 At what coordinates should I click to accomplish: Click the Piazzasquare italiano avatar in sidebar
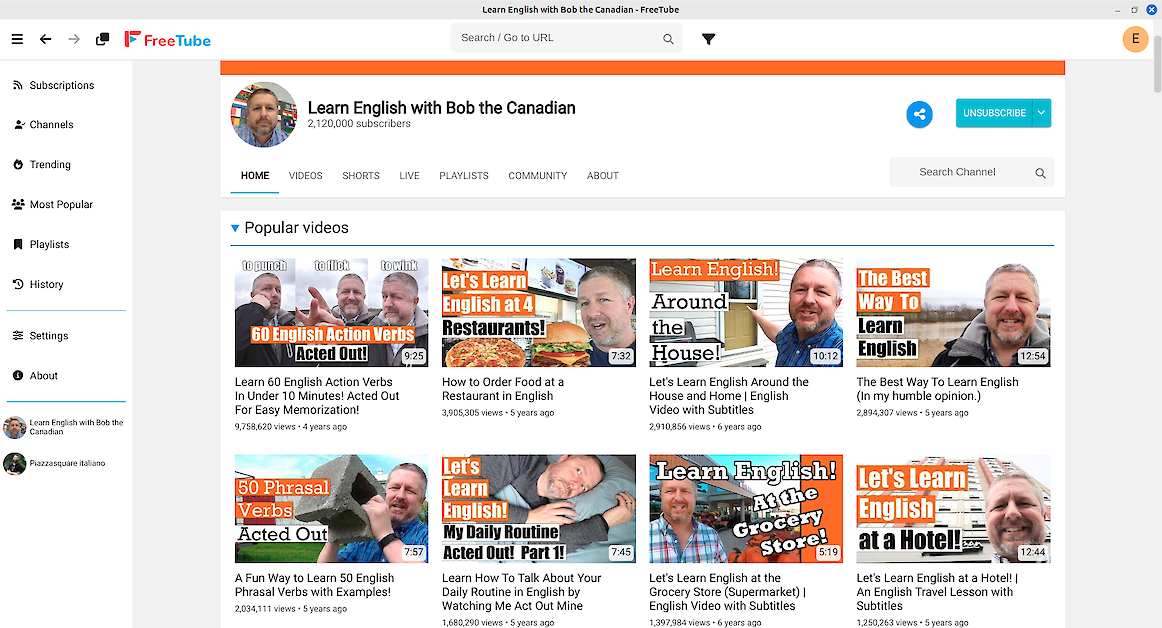click(15, 463)
